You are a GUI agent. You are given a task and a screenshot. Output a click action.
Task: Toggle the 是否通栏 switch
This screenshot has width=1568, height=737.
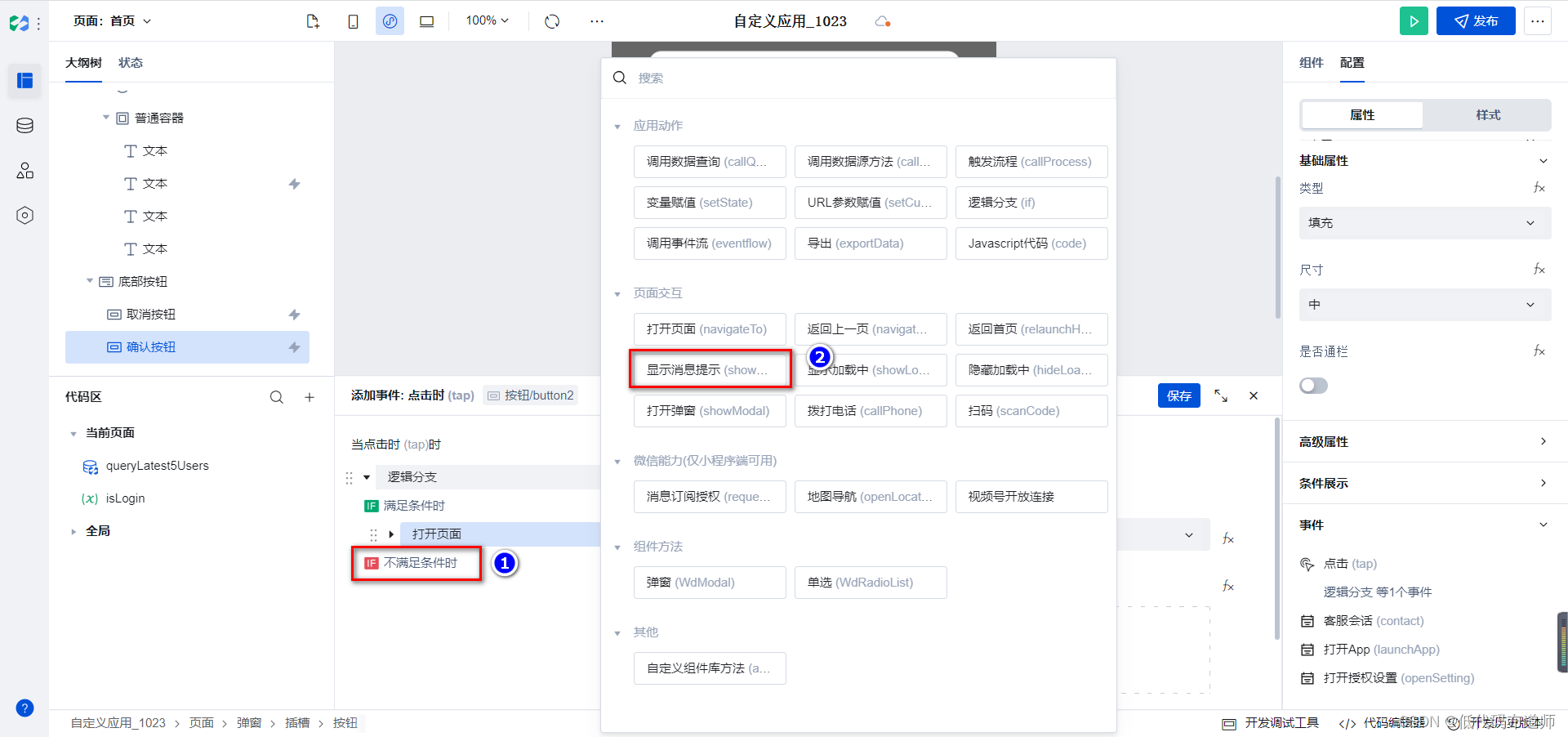coord(1313,386)
